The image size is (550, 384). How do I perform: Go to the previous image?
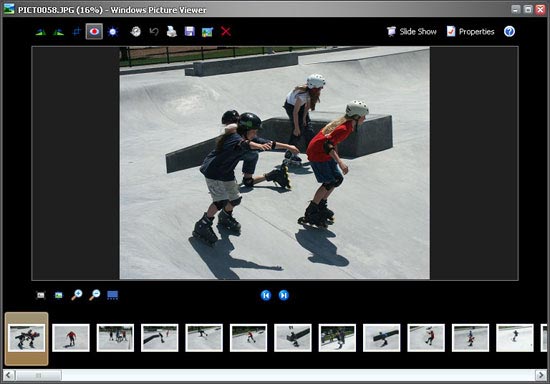pos(266,295)
